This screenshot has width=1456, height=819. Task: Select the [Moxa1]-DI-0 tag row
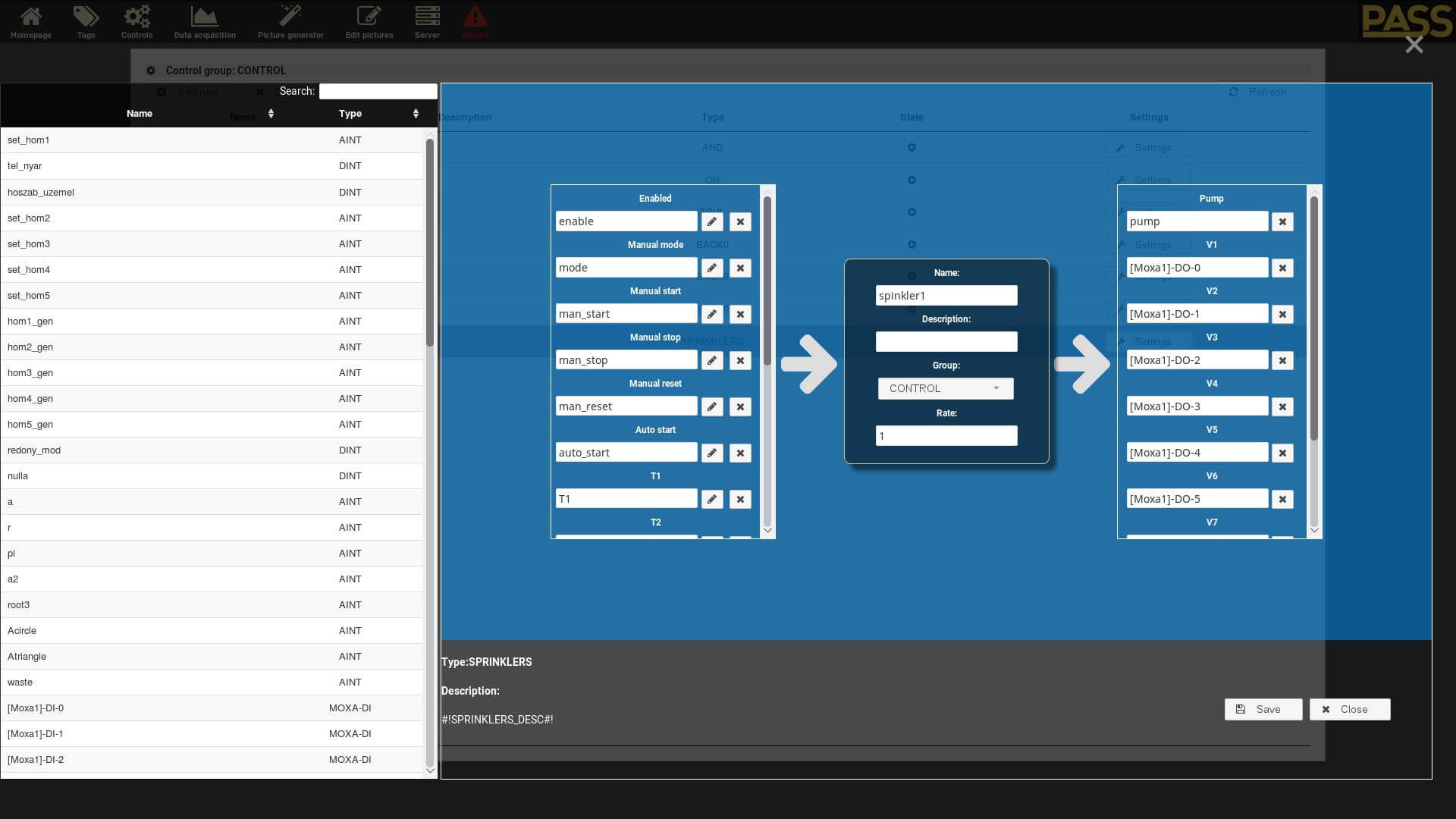tap(212, 708)
